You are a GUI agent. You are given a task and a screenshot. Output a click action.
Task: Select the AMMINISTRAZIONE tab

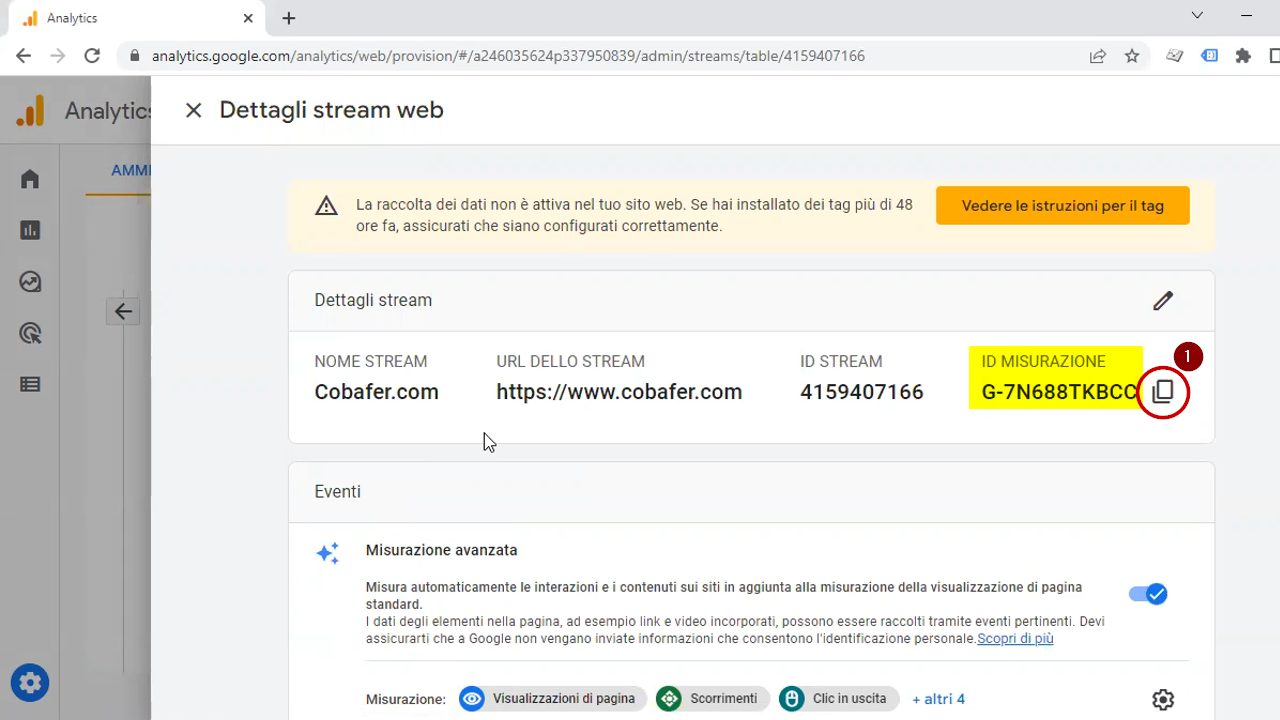(132, 170)
